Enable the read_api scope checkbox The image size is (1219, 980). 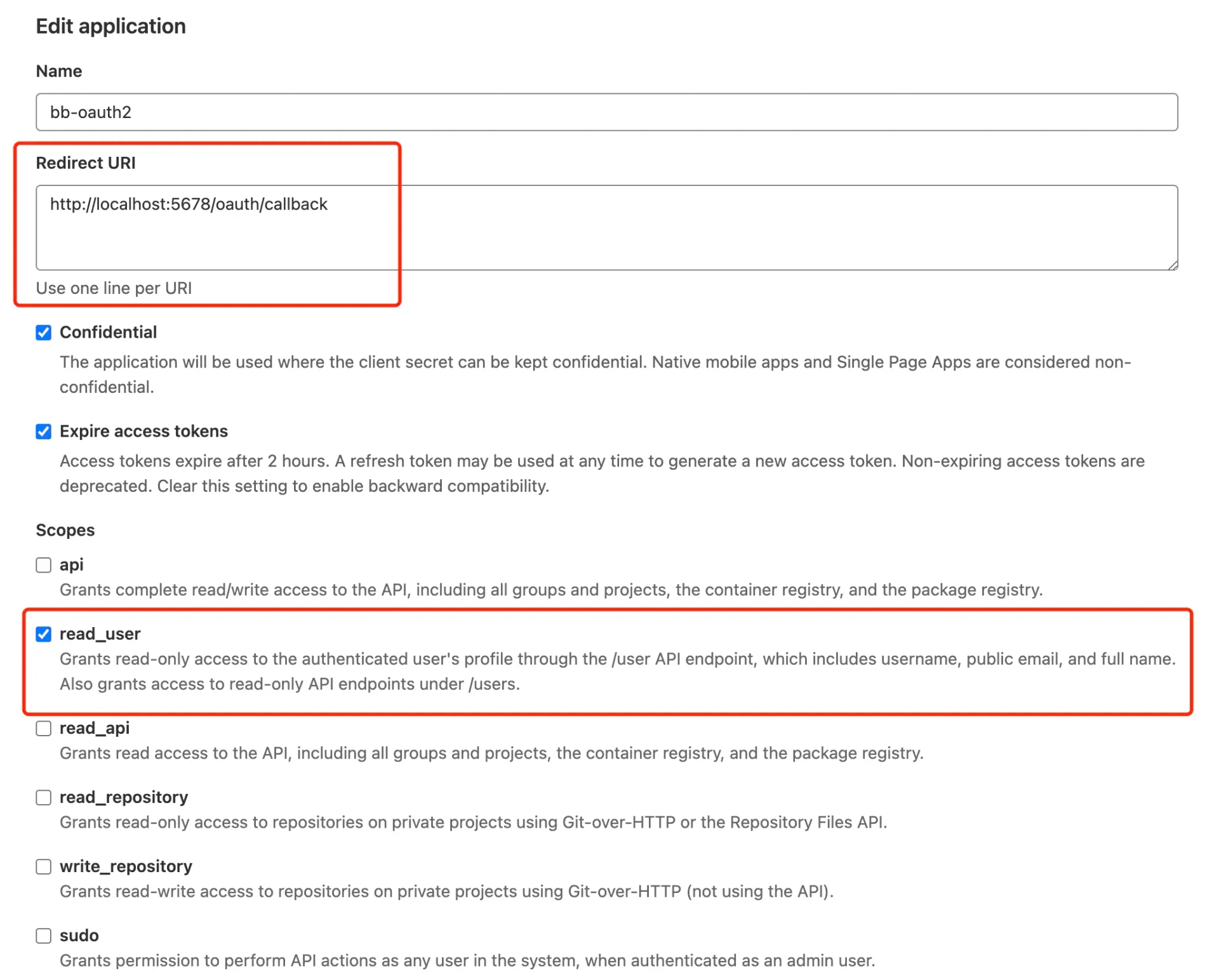(x=43, y=728)
